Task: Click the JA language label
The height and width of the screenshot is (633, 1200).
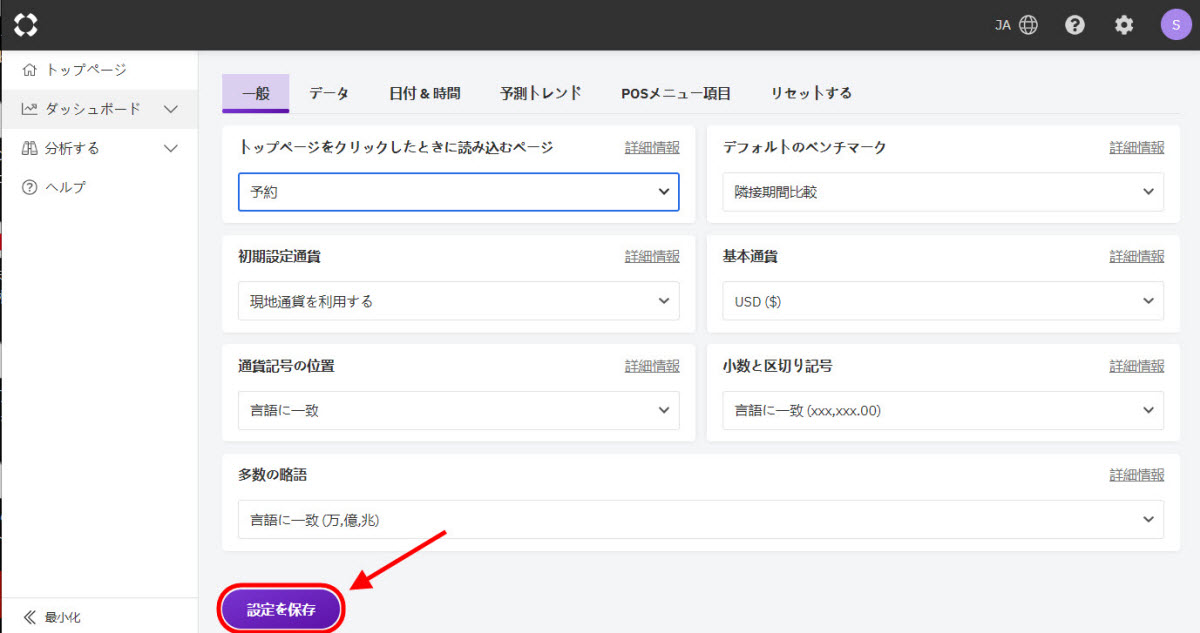Action: pyautogui.click(x=1003, y=25)
